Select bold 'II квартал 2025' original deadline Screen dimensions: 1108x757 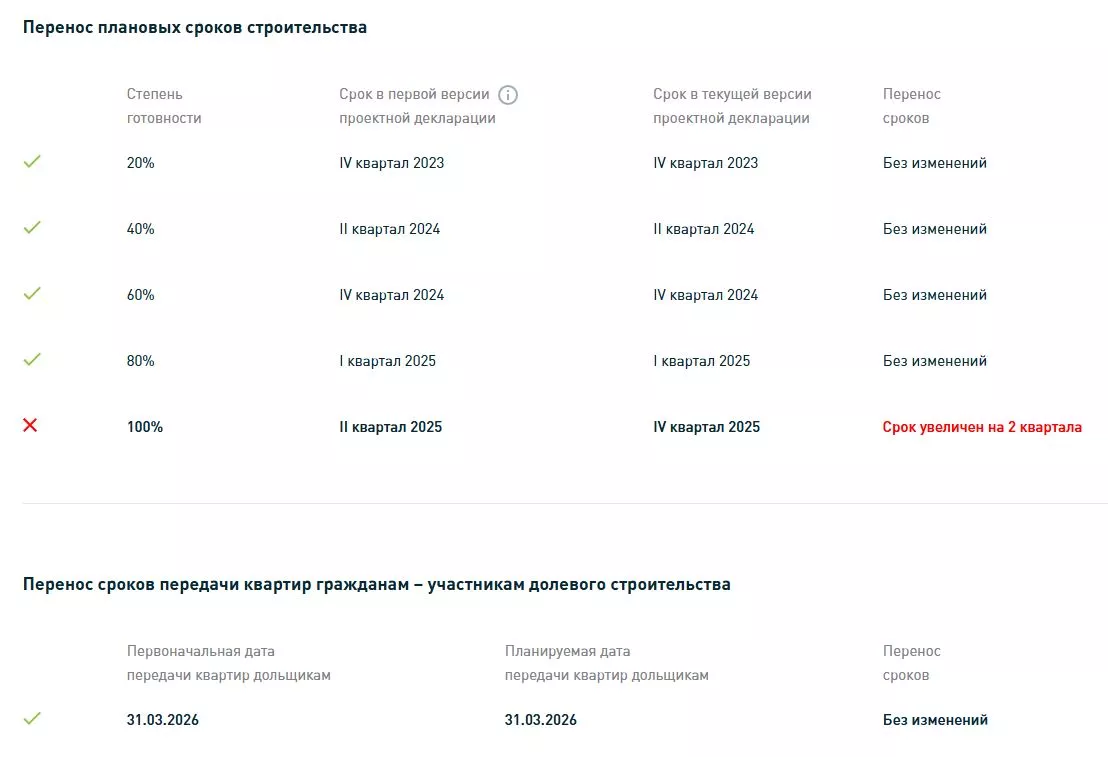(391, 427)
